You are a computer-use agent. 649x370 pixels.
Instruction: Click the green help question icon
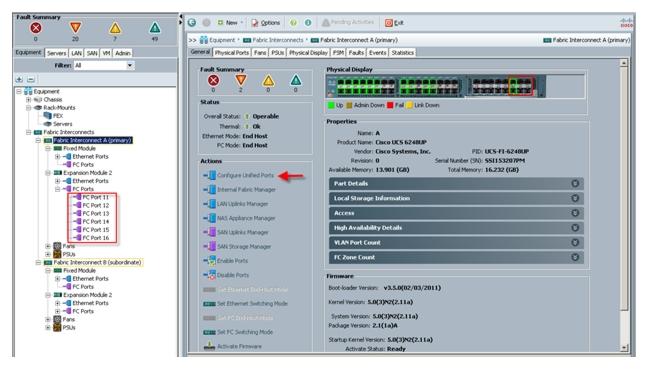(293, 22)
